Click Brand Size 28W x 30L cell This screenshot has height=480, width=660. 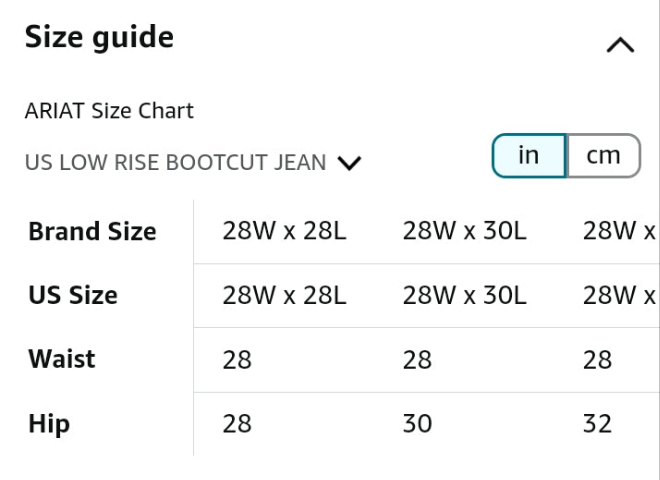[464, 232]
